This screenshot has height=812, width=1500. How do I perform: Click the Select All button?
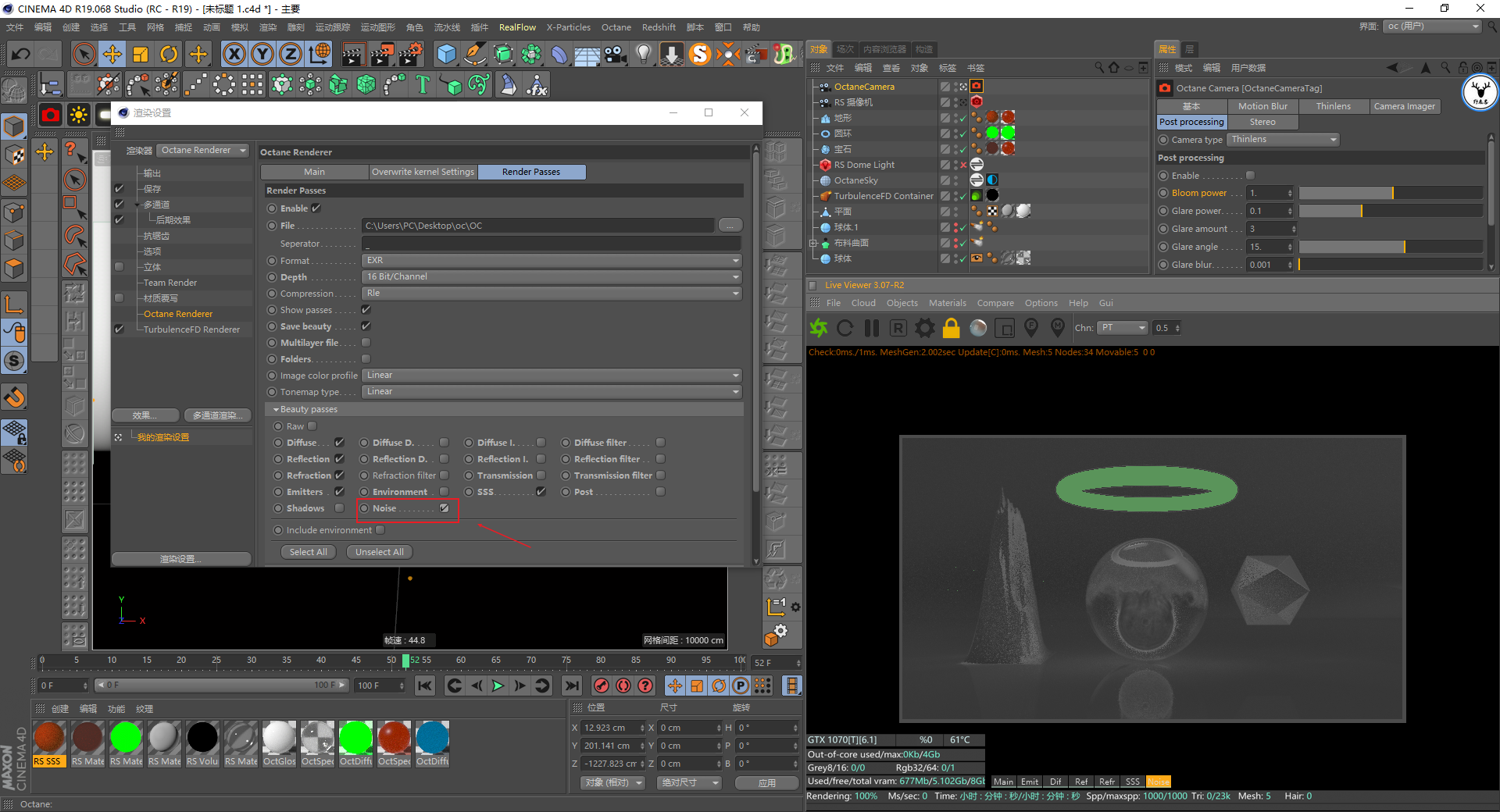point(309,552)
